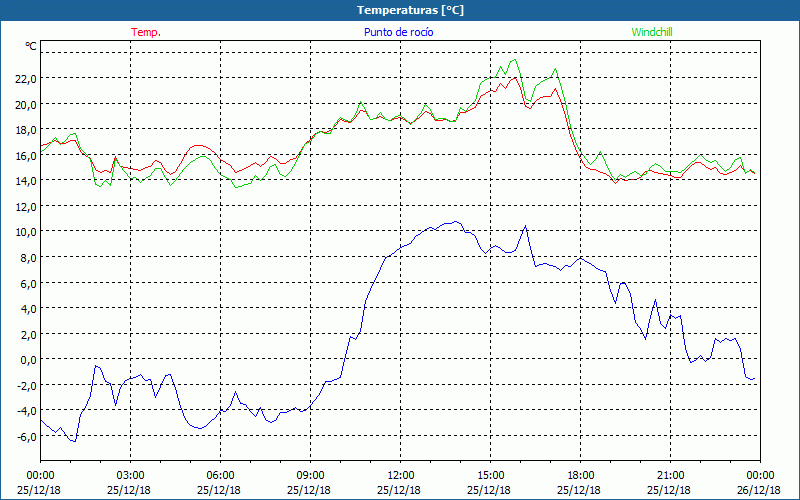The image size is (800, 500).
Task: Click the 6,0 y-axis value
Action: click(29, 283)
